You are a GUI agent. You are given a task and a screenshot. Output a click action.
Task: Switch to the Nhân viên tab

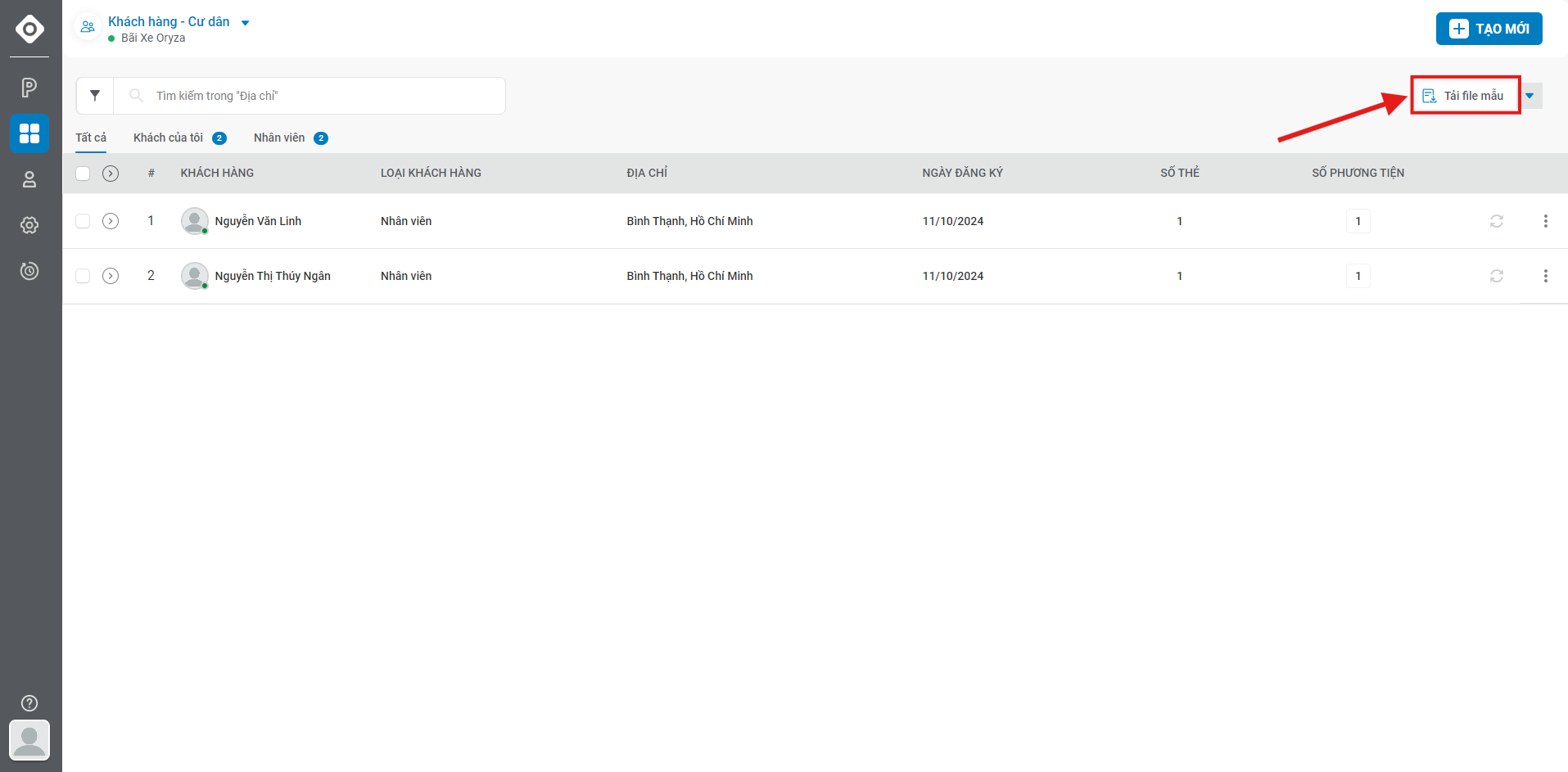pyautogui.click(x=291, y=138)
